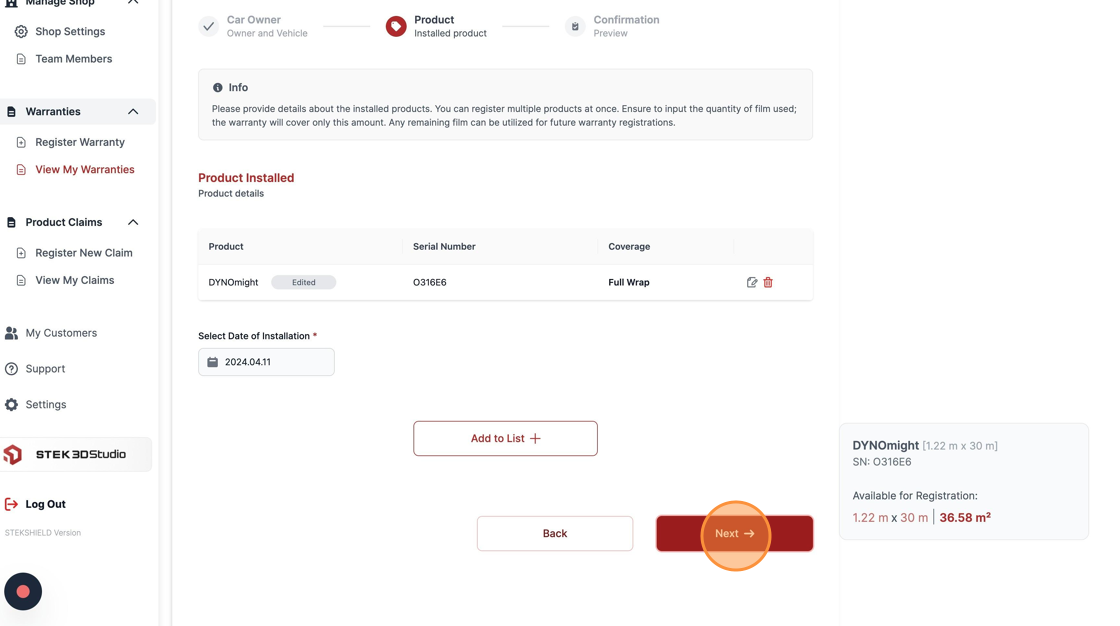Click the Product Claims section header label
The height and width of the screenshot is (626, 1120).
64,222
